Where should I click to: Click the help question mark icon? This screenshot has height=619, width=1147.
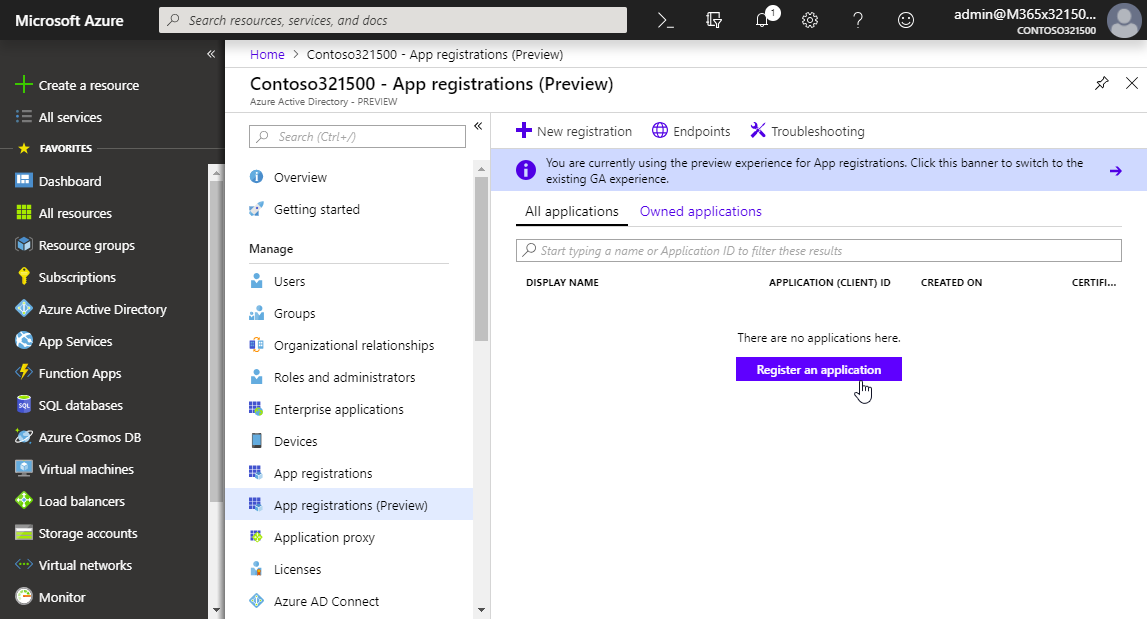pos(858,20)
